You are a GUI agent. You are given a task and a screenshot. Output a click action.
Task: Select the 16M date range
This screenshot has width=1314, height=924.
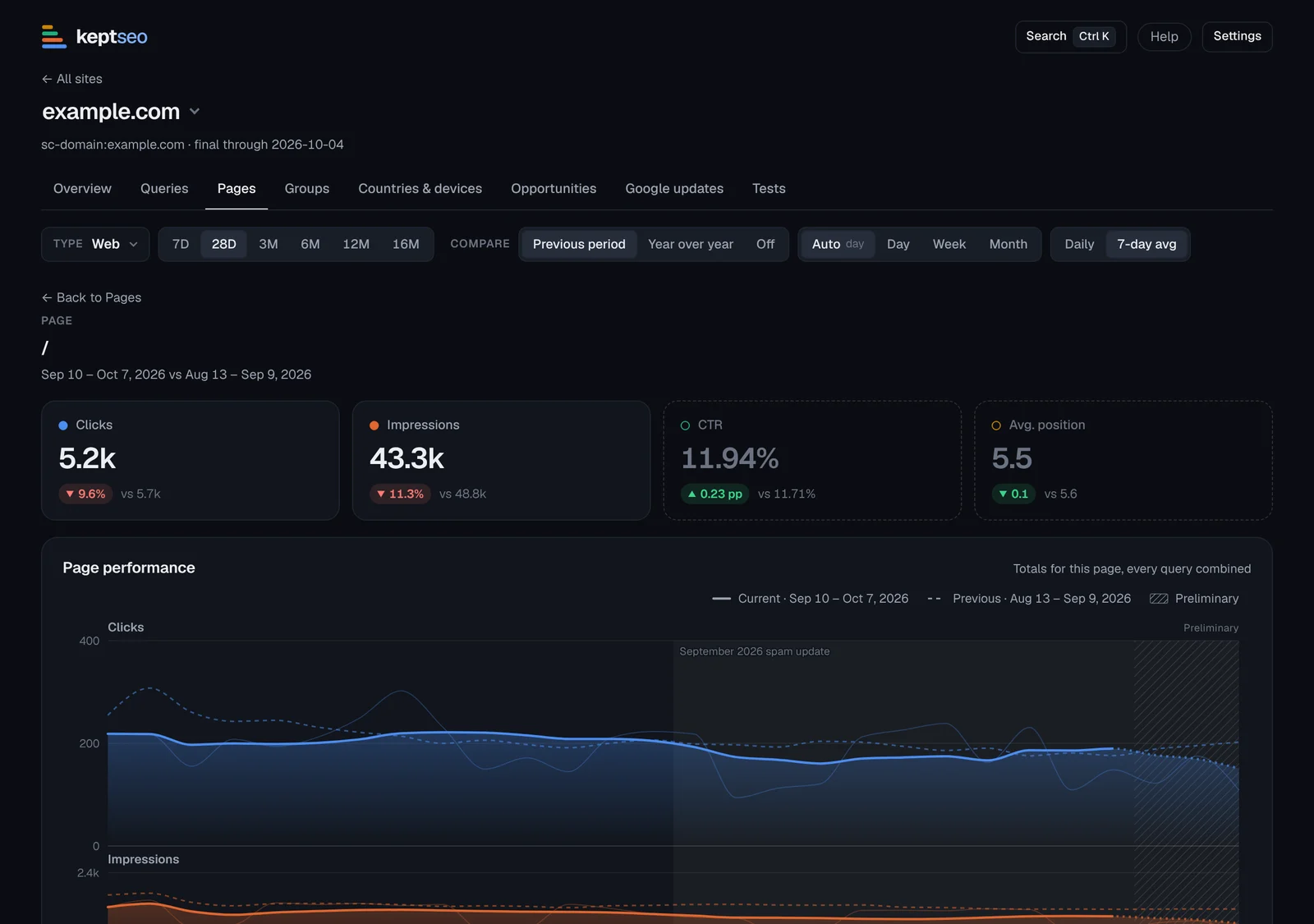[406, 245]
